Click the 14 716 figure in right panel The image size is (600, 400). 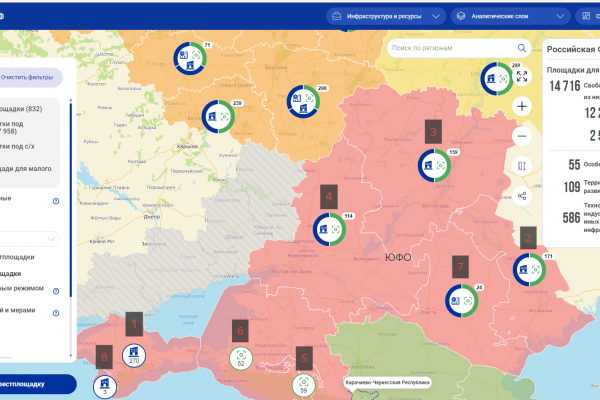(565, 86)
